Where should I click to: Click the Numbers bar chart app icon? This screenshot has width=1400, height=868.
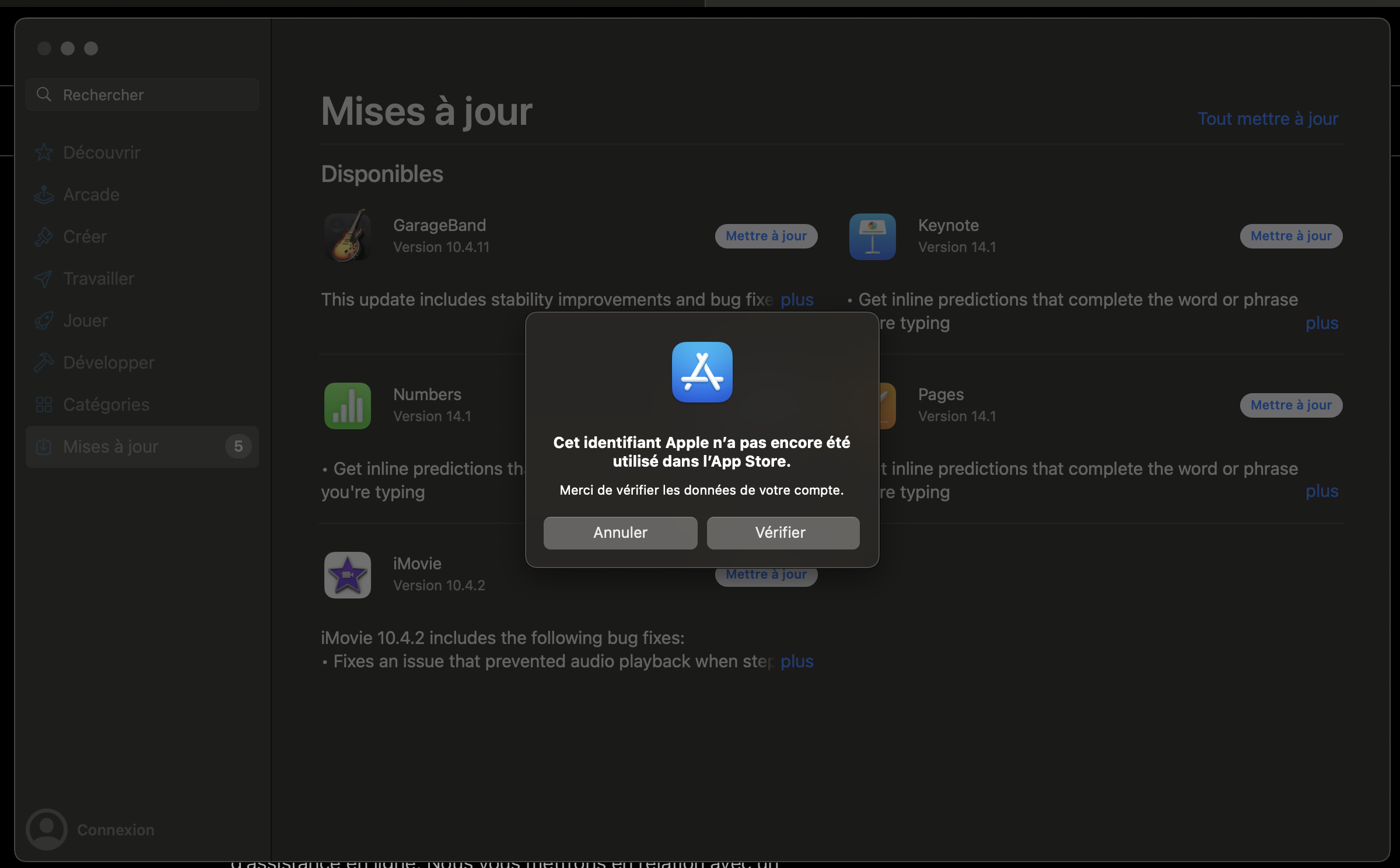348,405
